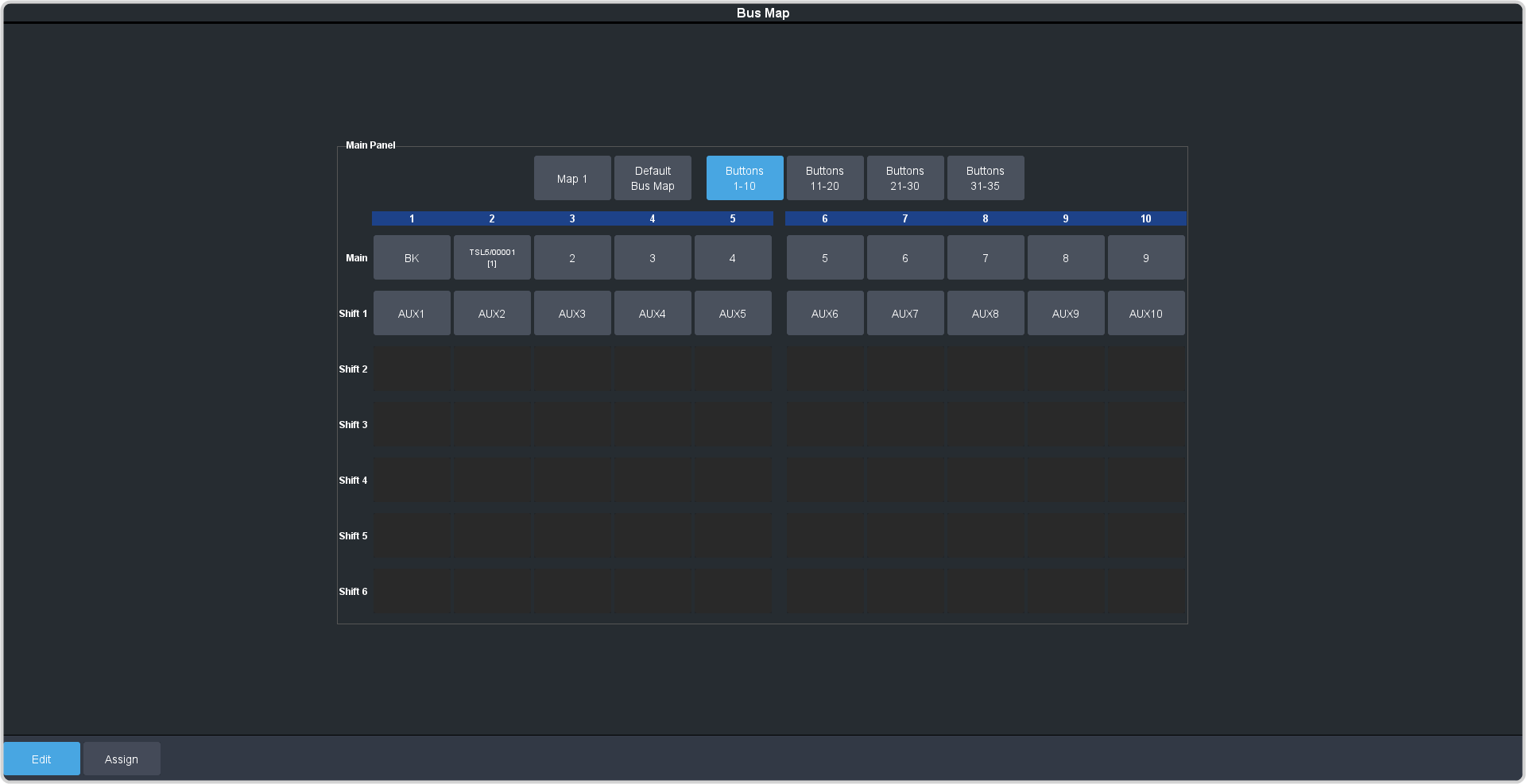Switch to the Buttons 1-10 tab

[x=745, y=178]
